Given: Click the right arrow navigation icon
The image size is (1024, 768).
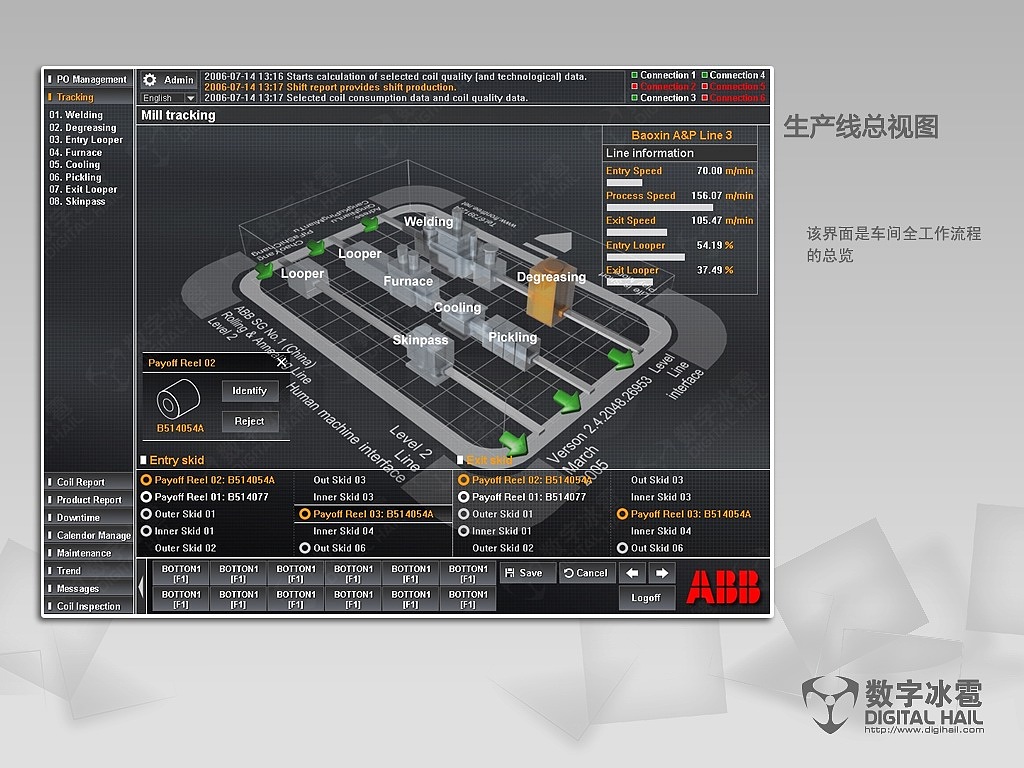Looking at the screenshot, I should [x=660, y=572].
